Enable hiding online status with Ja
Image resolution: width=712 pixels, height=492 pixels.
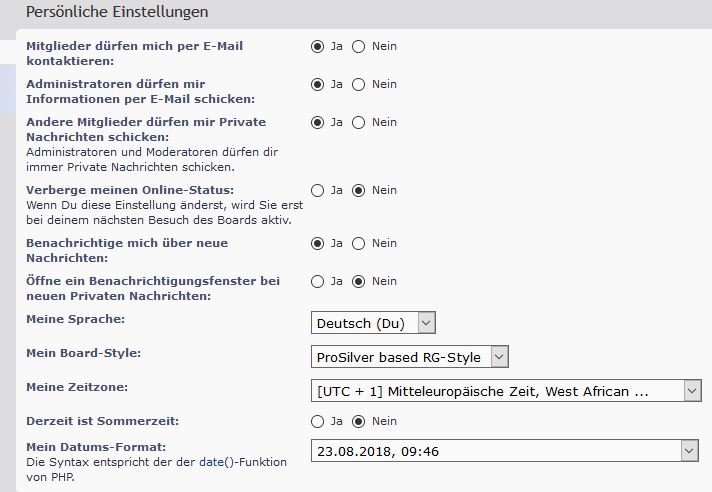click(x=318, y=190)
